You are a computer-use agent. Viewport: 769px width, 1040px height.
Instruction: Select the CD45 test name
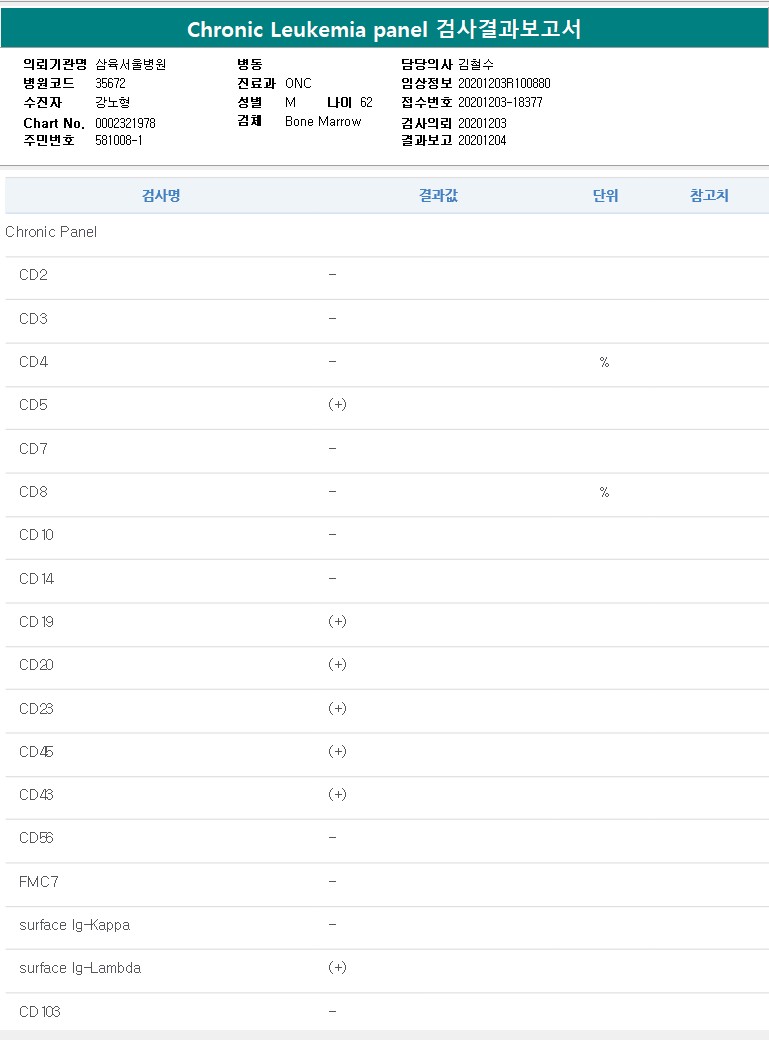(x=36, y=752)
